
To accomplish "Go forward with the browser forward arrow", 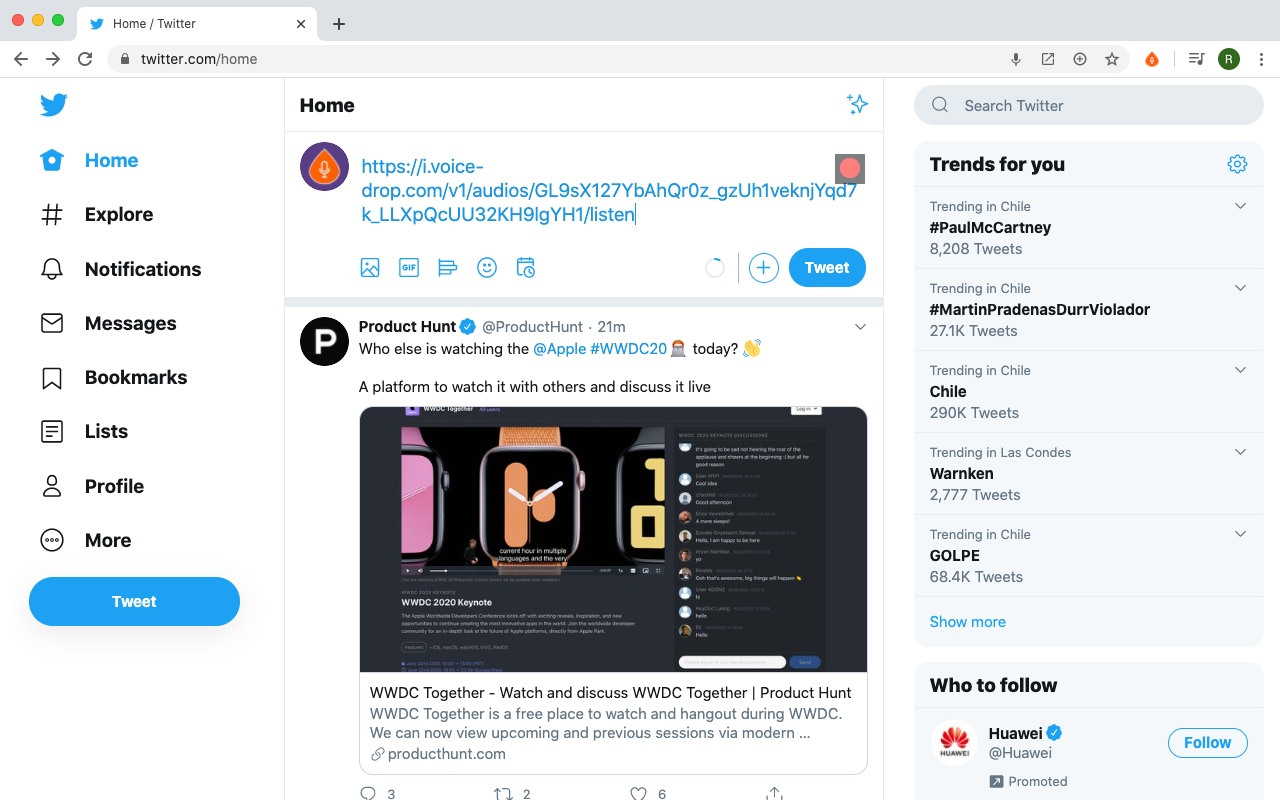I will pos(53,59).
